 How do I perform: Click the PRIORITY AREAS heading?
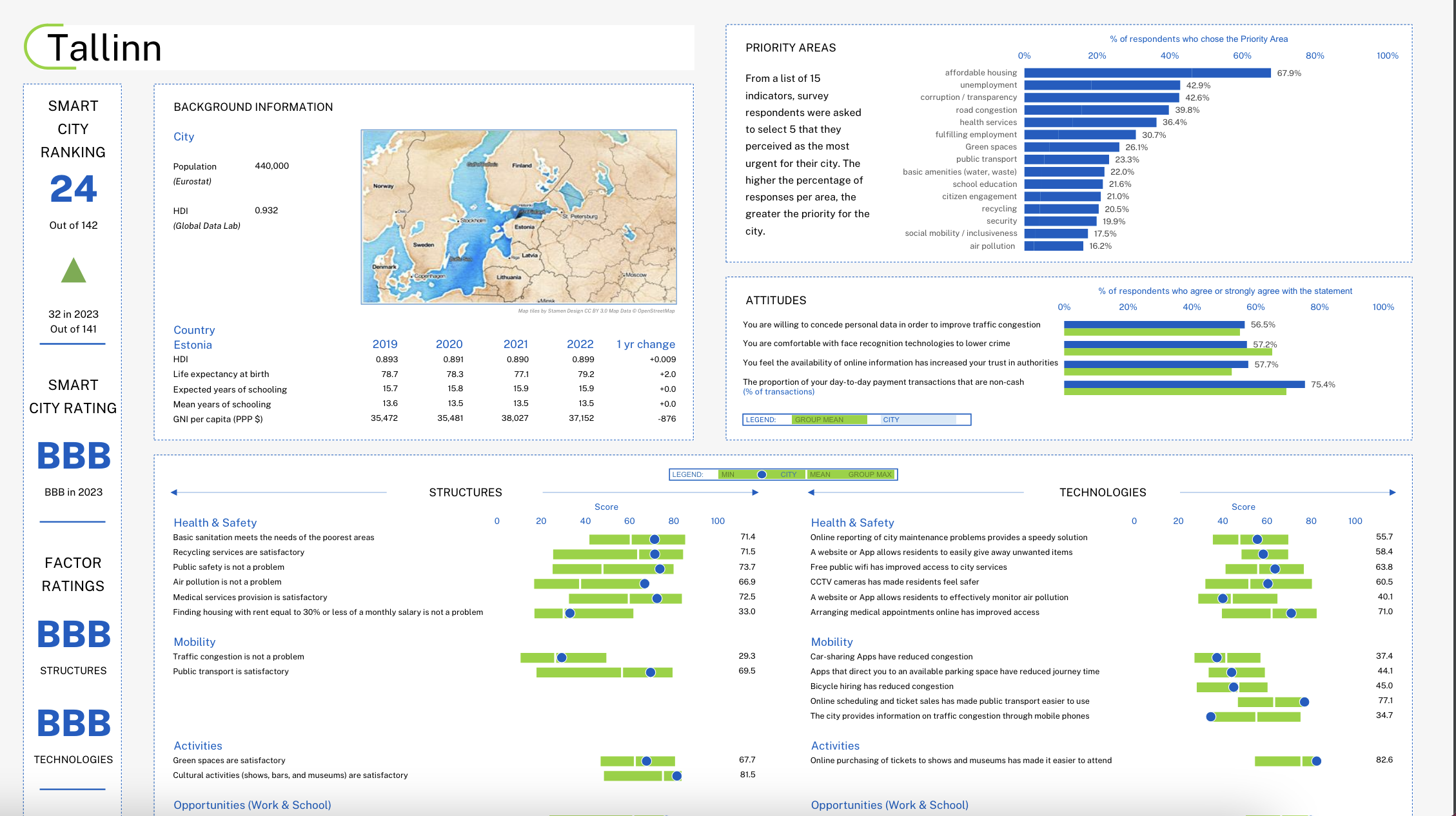pos(791,48)
